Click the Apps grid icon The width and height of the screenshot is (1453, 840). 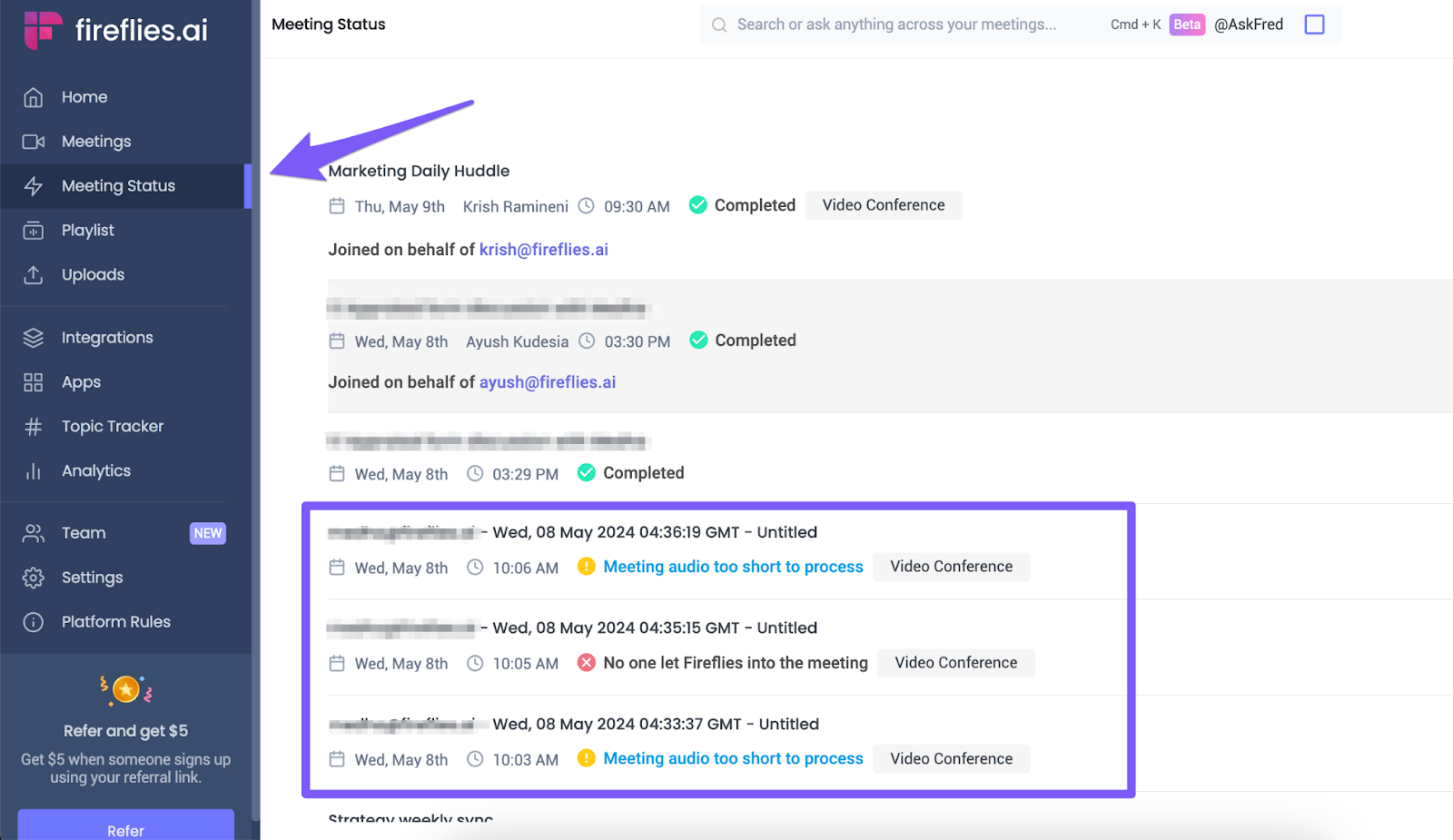coord(34,382)
